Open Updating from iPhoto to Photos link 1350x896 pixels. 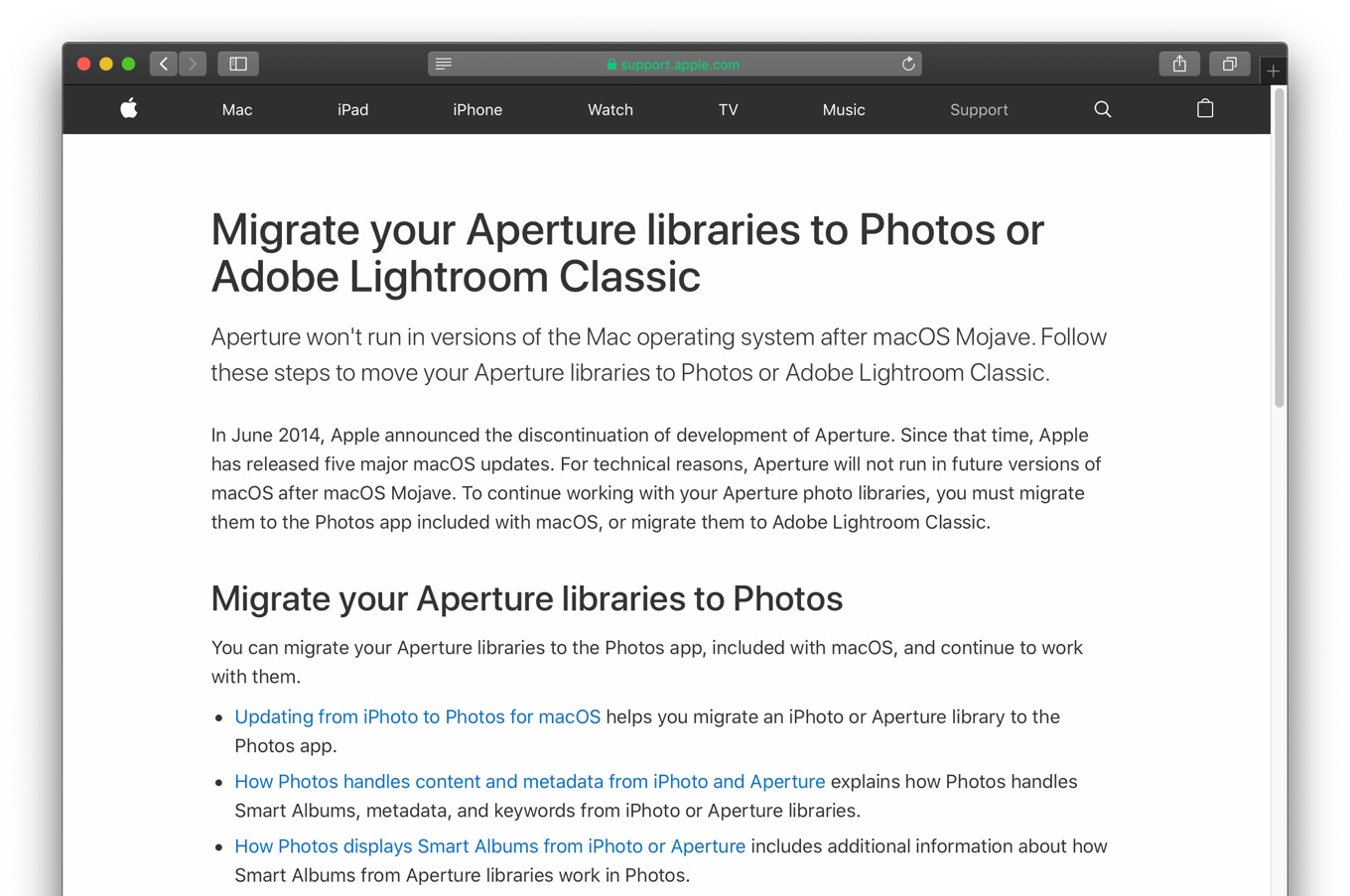(417, 716)
